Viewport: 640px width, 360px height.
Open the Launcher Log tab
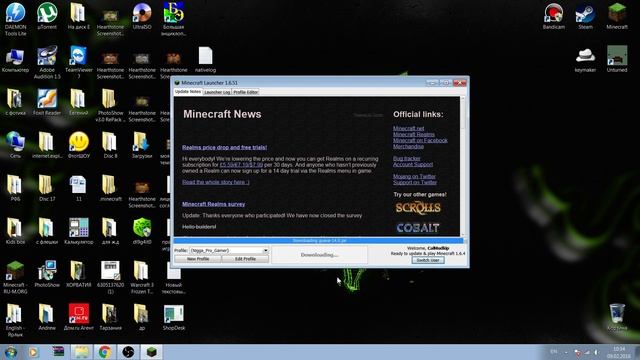coord(217,92)
